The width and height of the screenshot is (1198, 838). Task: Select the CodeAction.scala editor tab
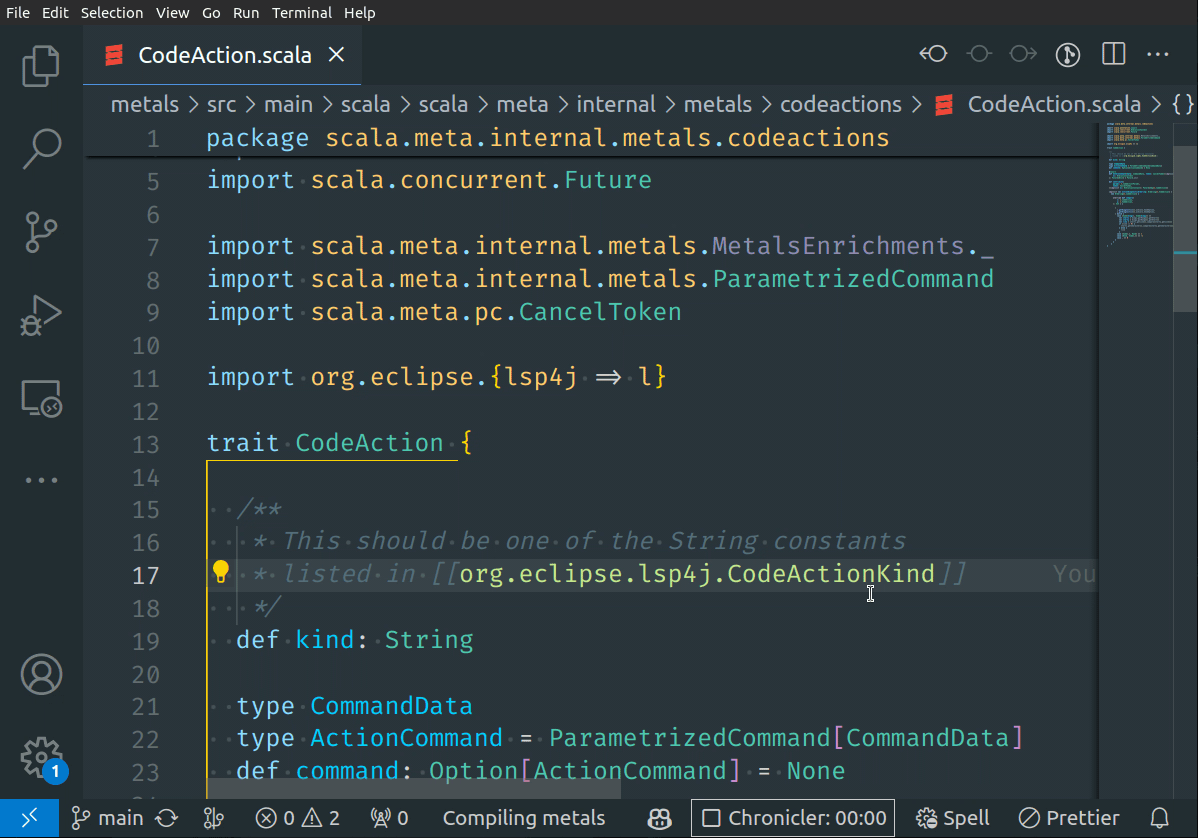pyautogui.click(x=222, y=55)
